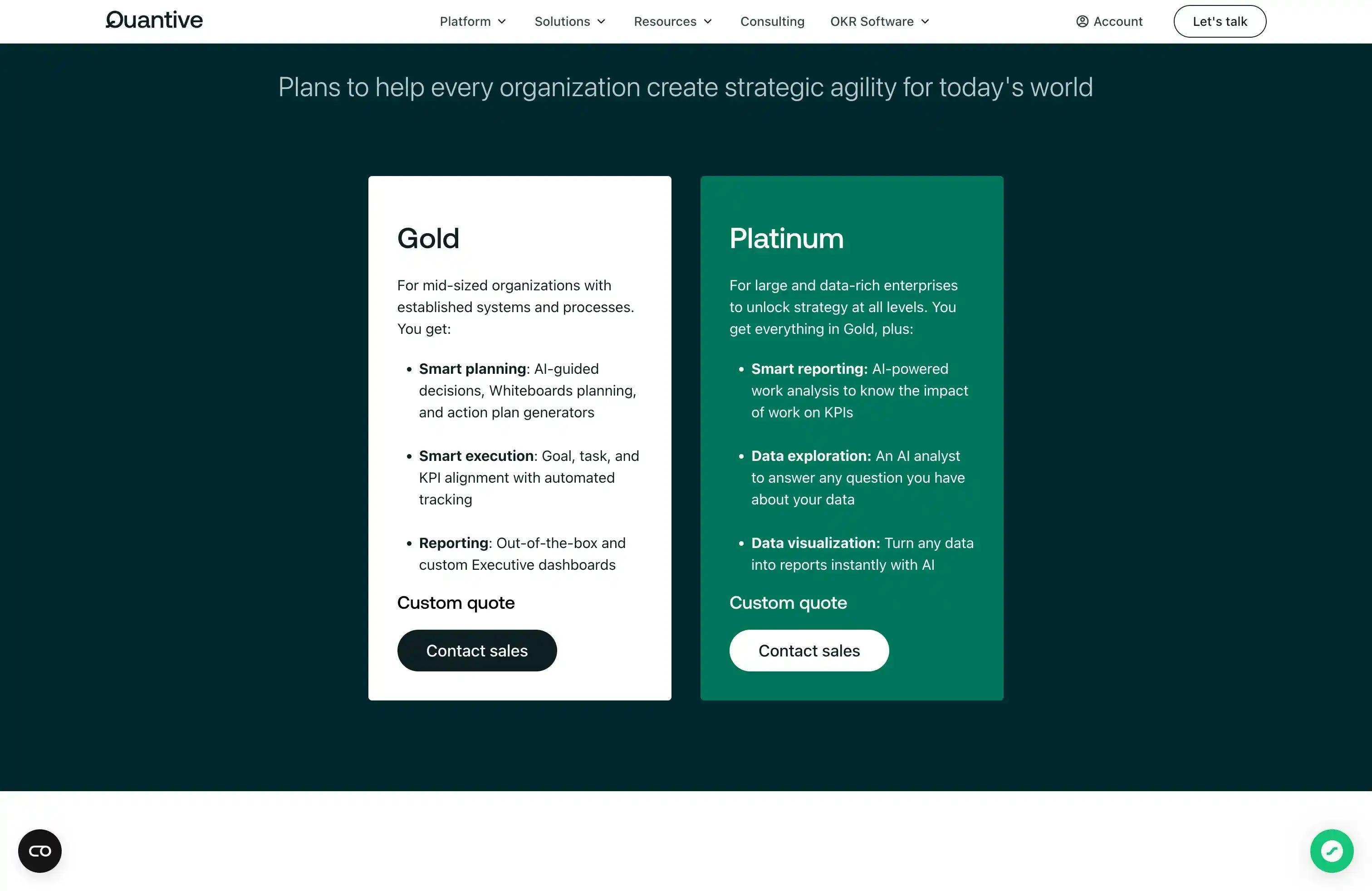Click the Resources dropdown chevron
Image resolution: width=1372 pixels, height=891 pixels.
pyautogui.click(x=710, y=21)
